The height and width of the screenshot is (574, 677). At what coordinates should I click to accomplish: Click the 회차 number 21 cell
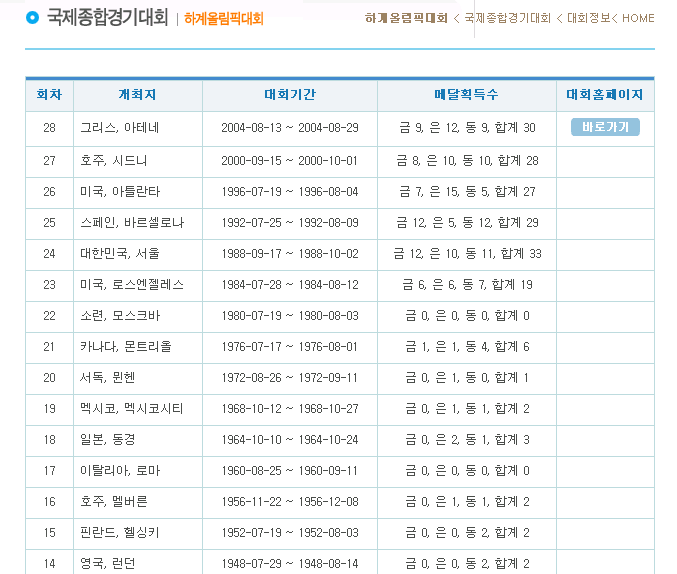coord(49,347)
